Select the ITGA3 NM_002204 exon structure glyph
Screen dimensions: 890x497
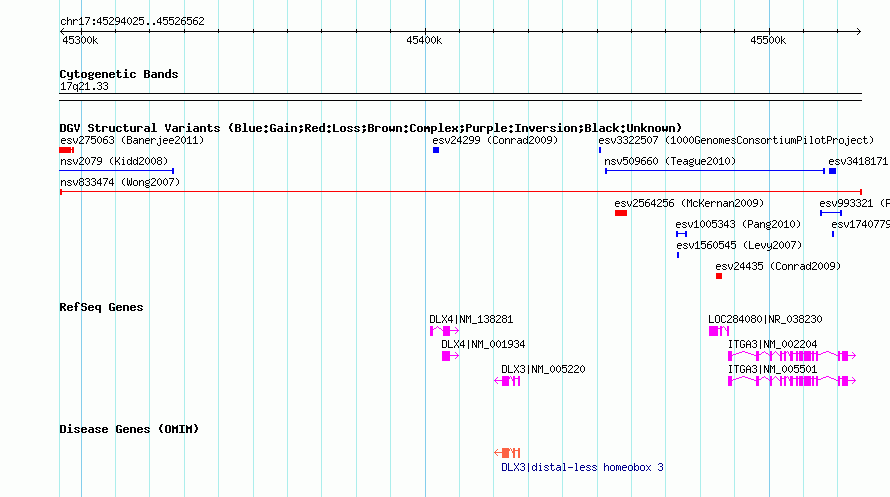coord(792,356)
